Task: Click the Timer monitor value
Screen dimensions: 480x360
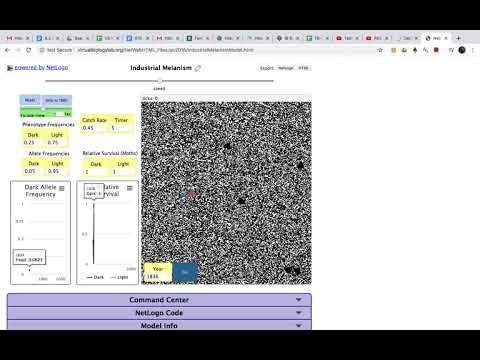Action: [121, 128]
